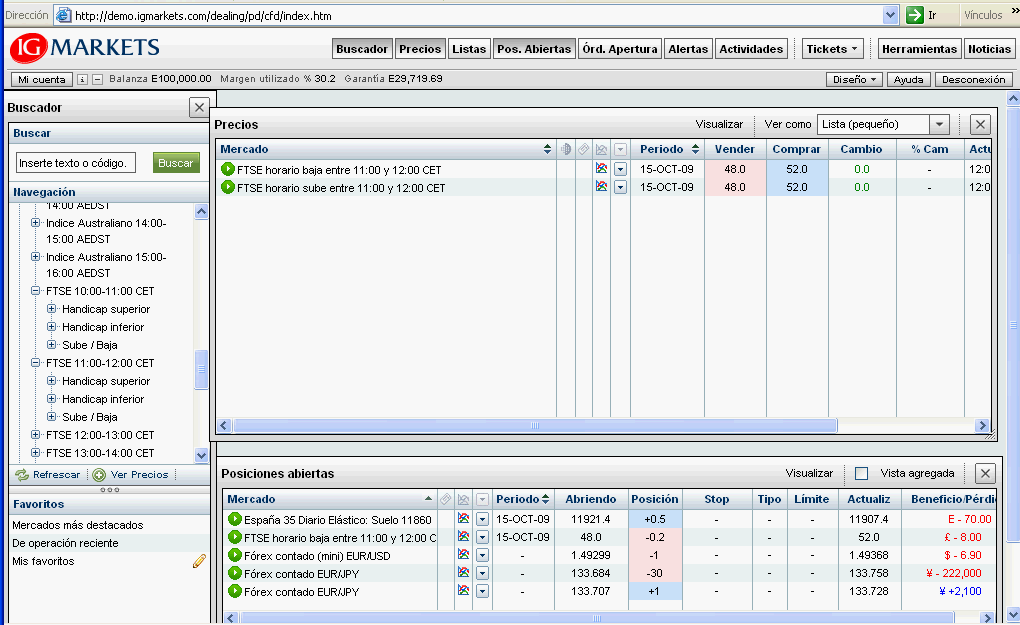Collapse the account balance bar with minus button
The width and height of the screenshot is (1020, 625).
[96, 79]
